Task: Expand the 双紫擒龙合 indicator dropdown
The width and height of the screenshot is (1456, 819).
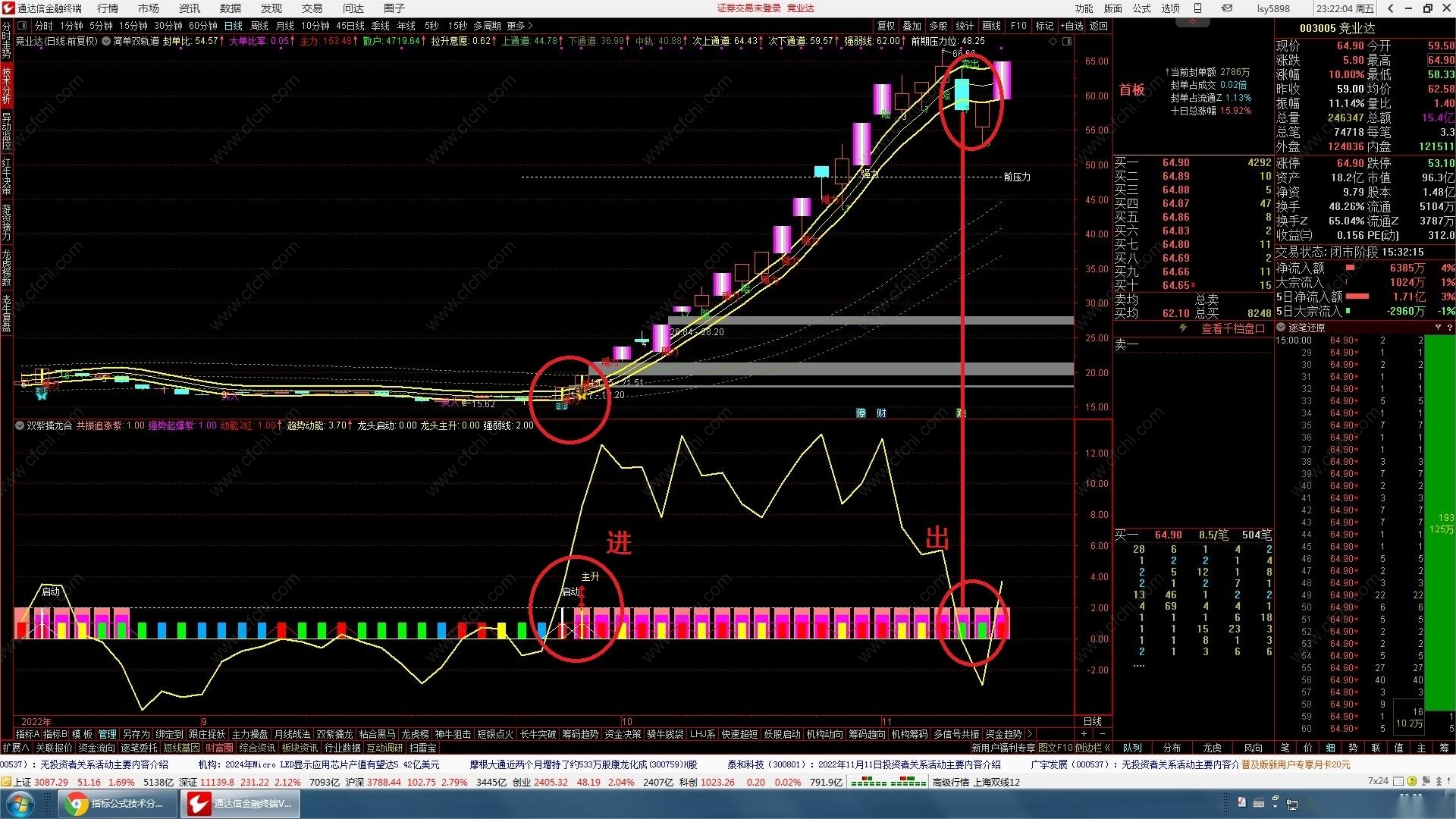Action: [20, 425]
